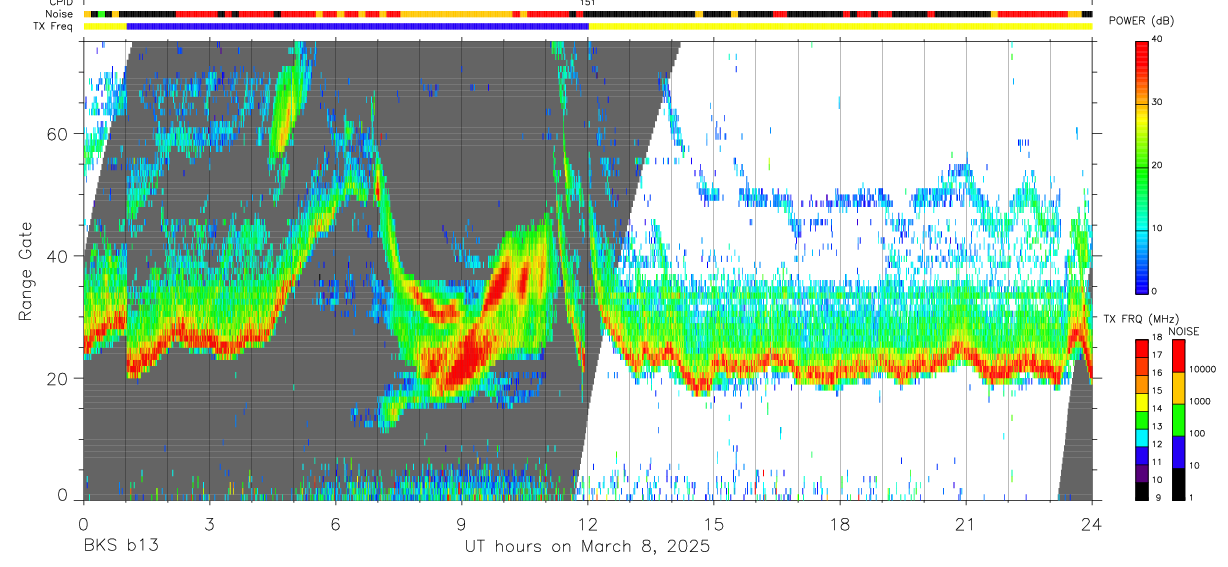Pick the green 13–14 MHz TX FRQ block
This screenshot has height=567, width=1228.
(x=1141, y=419)
